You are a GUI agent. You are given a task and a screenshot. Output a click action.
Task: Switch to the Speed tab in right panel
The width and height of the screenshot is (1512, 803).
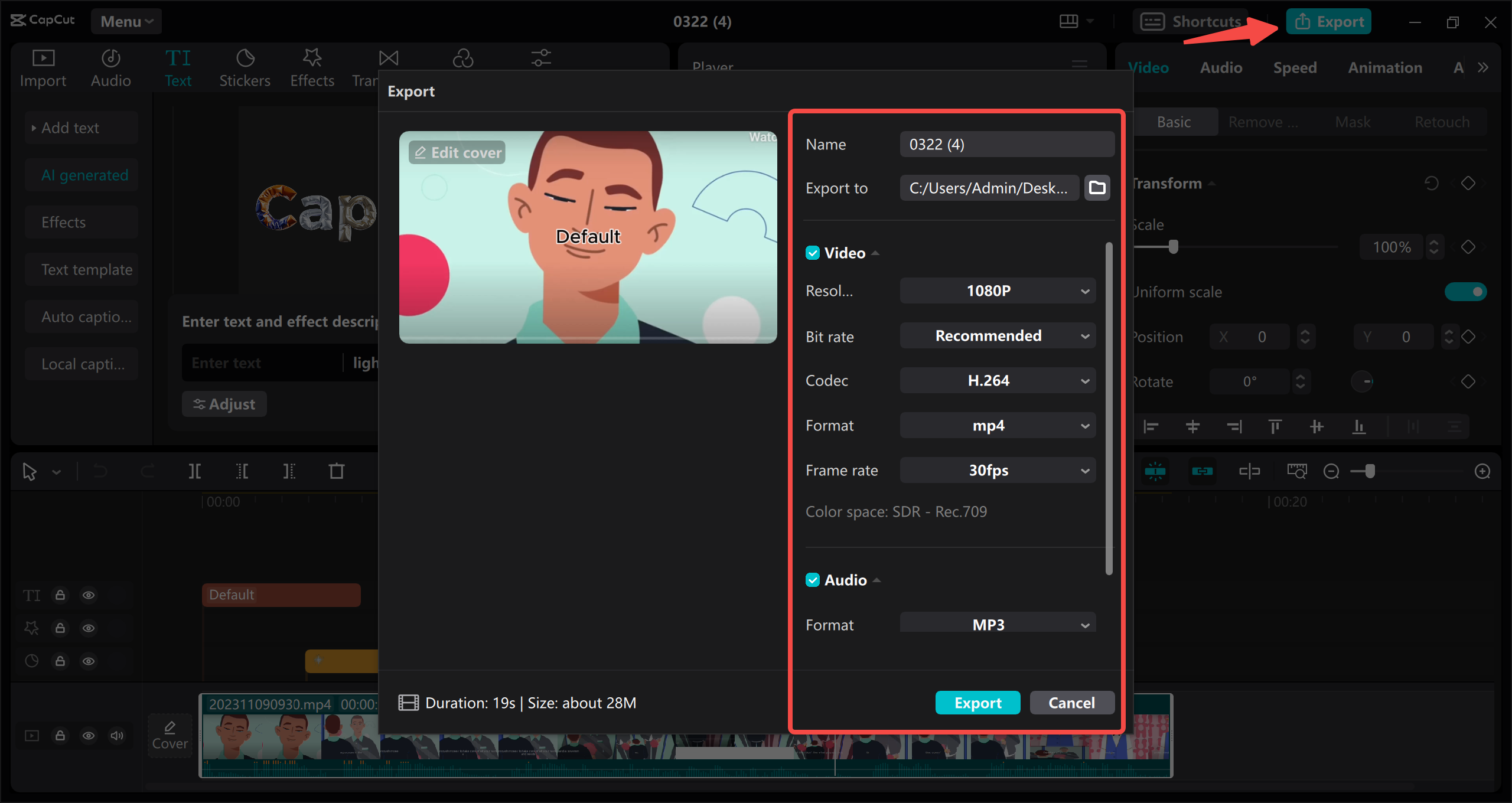pos(1296,68)
